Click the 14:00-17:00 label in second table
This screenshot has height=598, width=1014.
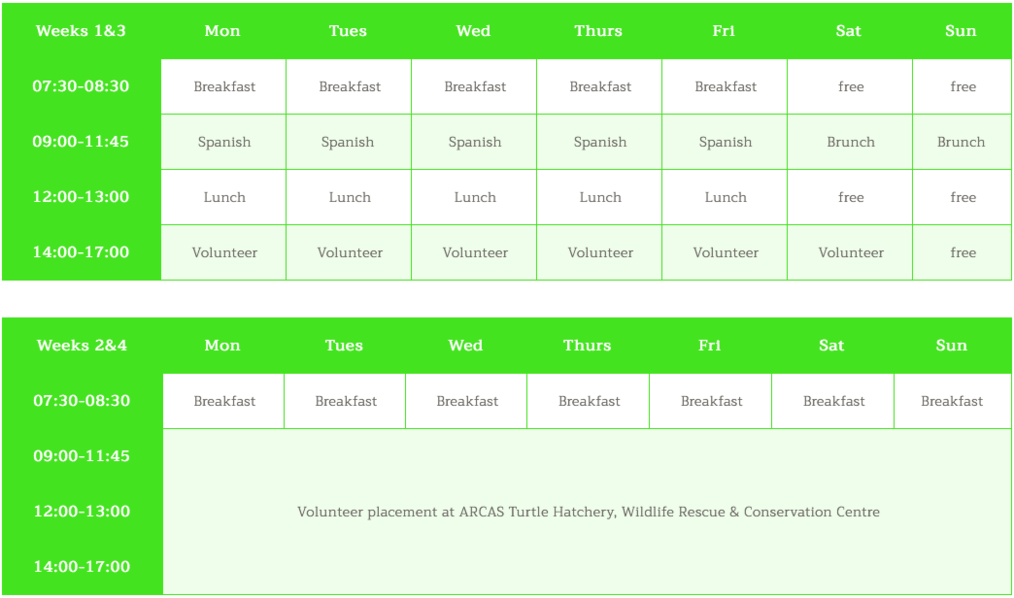tap(82, 567)
